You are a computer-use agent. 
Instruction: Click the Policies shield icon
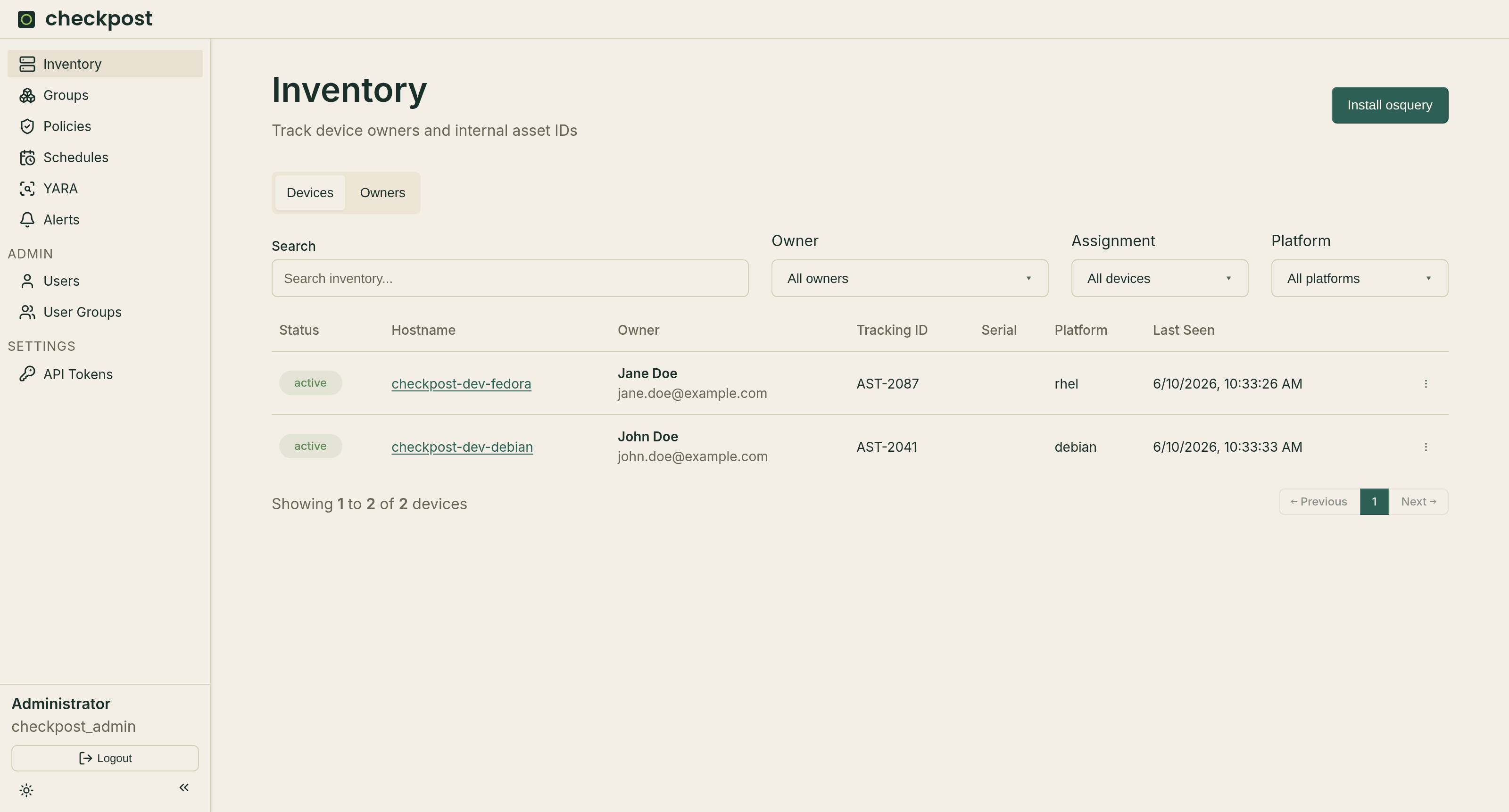click(27, 126)
